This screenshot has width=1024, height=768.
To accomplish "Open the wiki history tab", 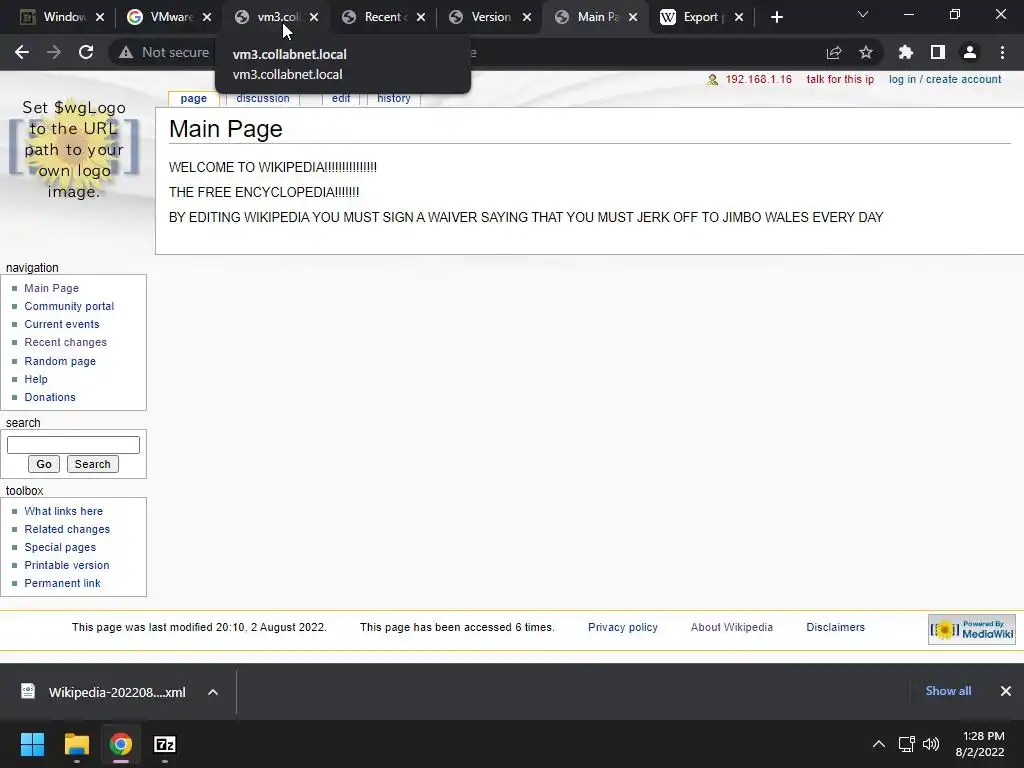I will click(394, 98).
